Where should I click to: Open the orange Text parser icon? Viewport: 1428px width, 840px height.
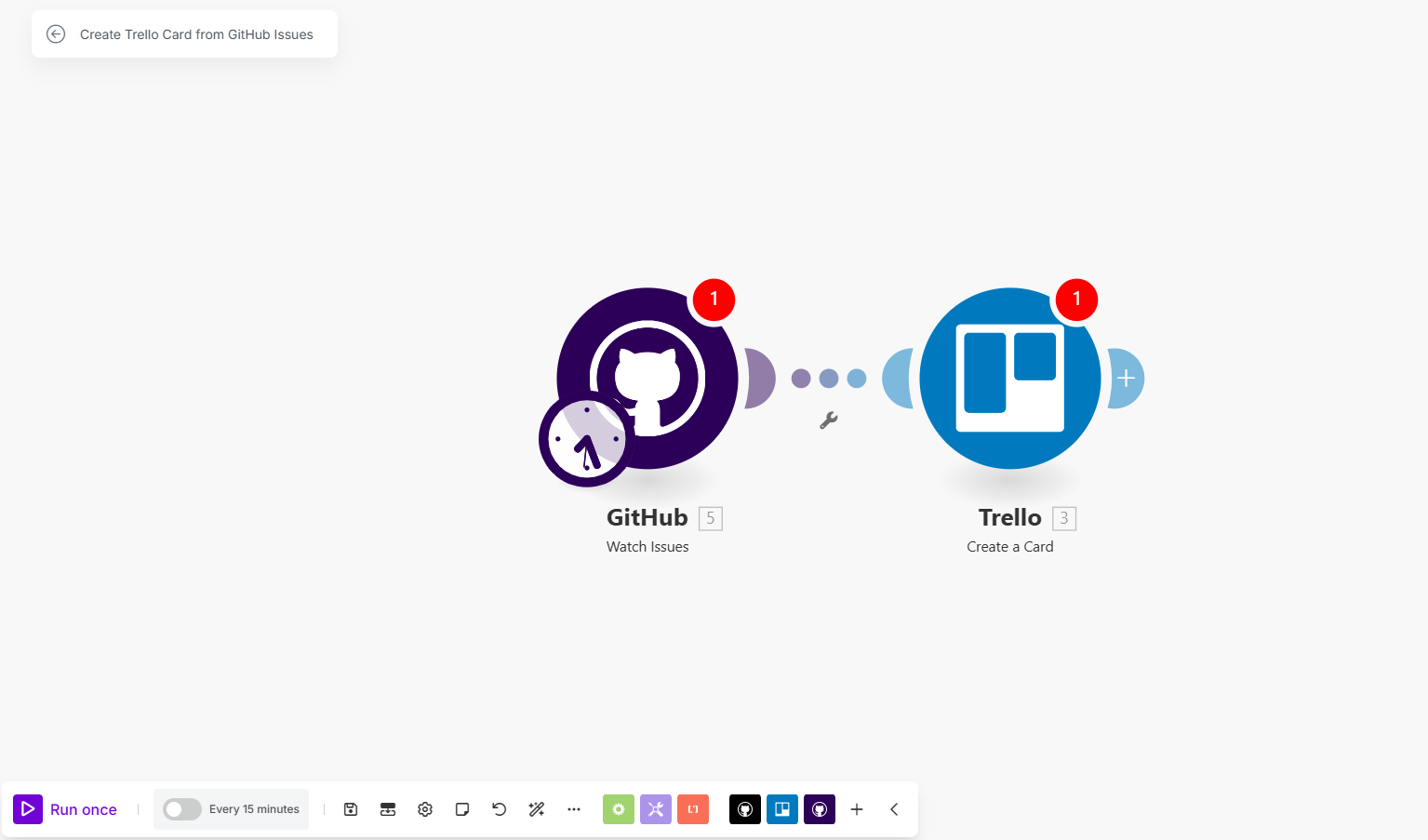[x=693, y=809]
